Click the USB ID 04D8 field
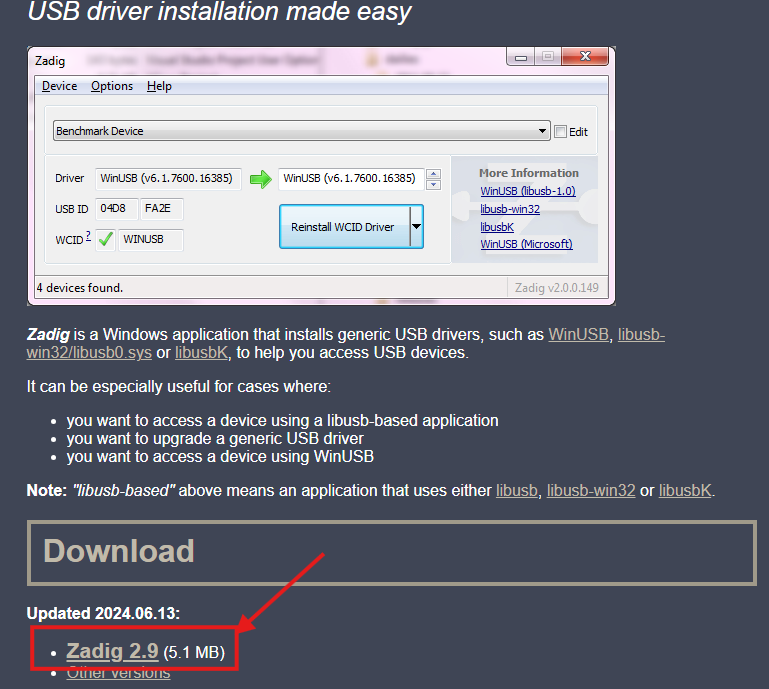The width and height of the screenshot is (769, 689). click(116, 209)
